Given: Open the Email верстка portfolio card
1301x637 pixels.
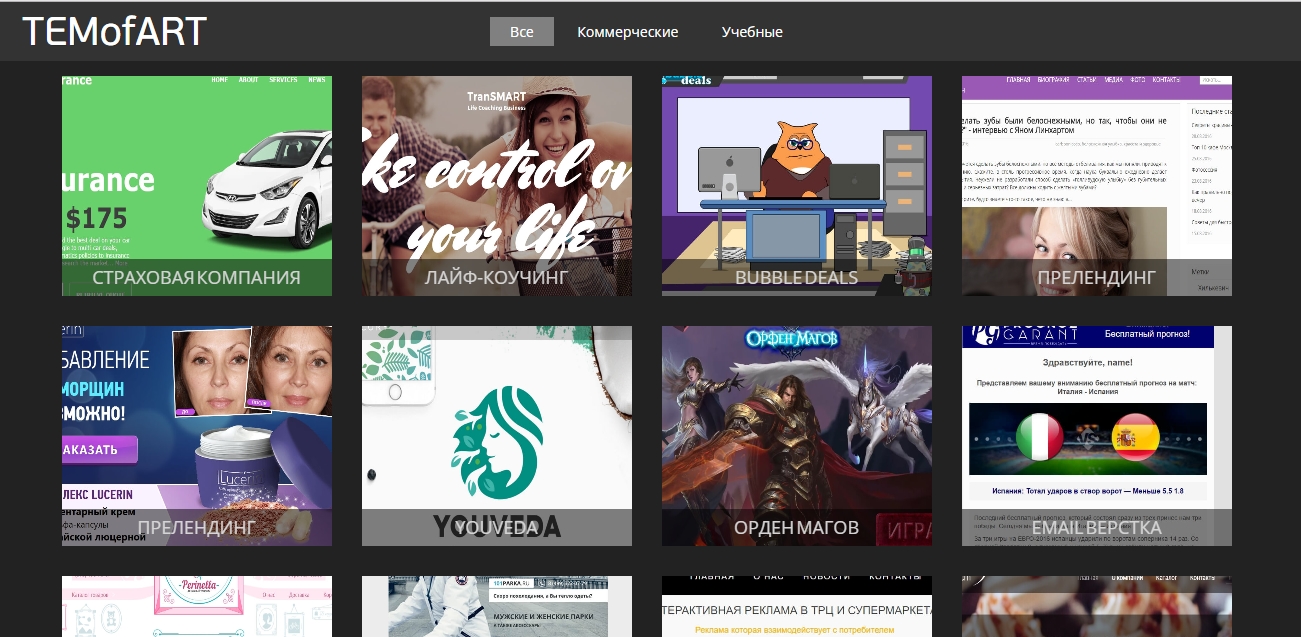Looking at the screenshot, I should click(x=1097, y=436).
